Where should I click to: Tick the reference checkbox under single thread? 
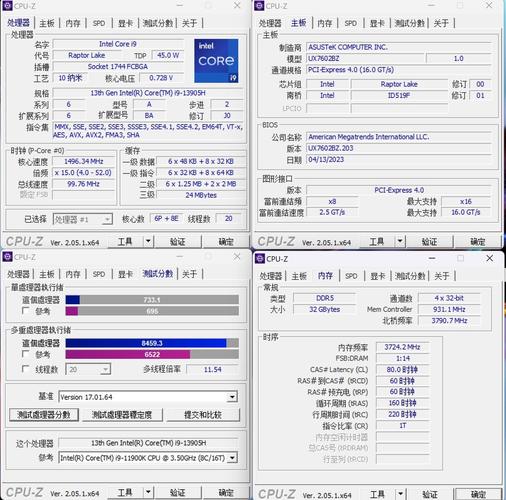tap(25, 311)
